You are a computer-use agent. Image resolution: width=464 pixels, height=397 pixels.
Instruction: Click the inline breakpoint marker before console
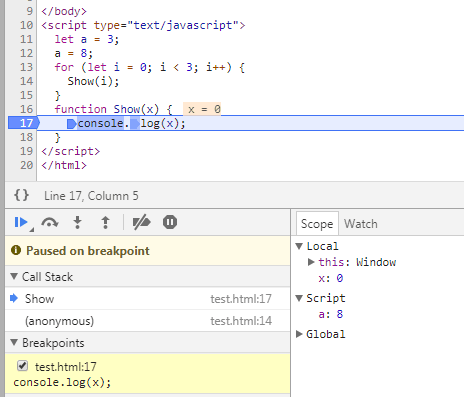pyautogui.click(x=71, y=124)
